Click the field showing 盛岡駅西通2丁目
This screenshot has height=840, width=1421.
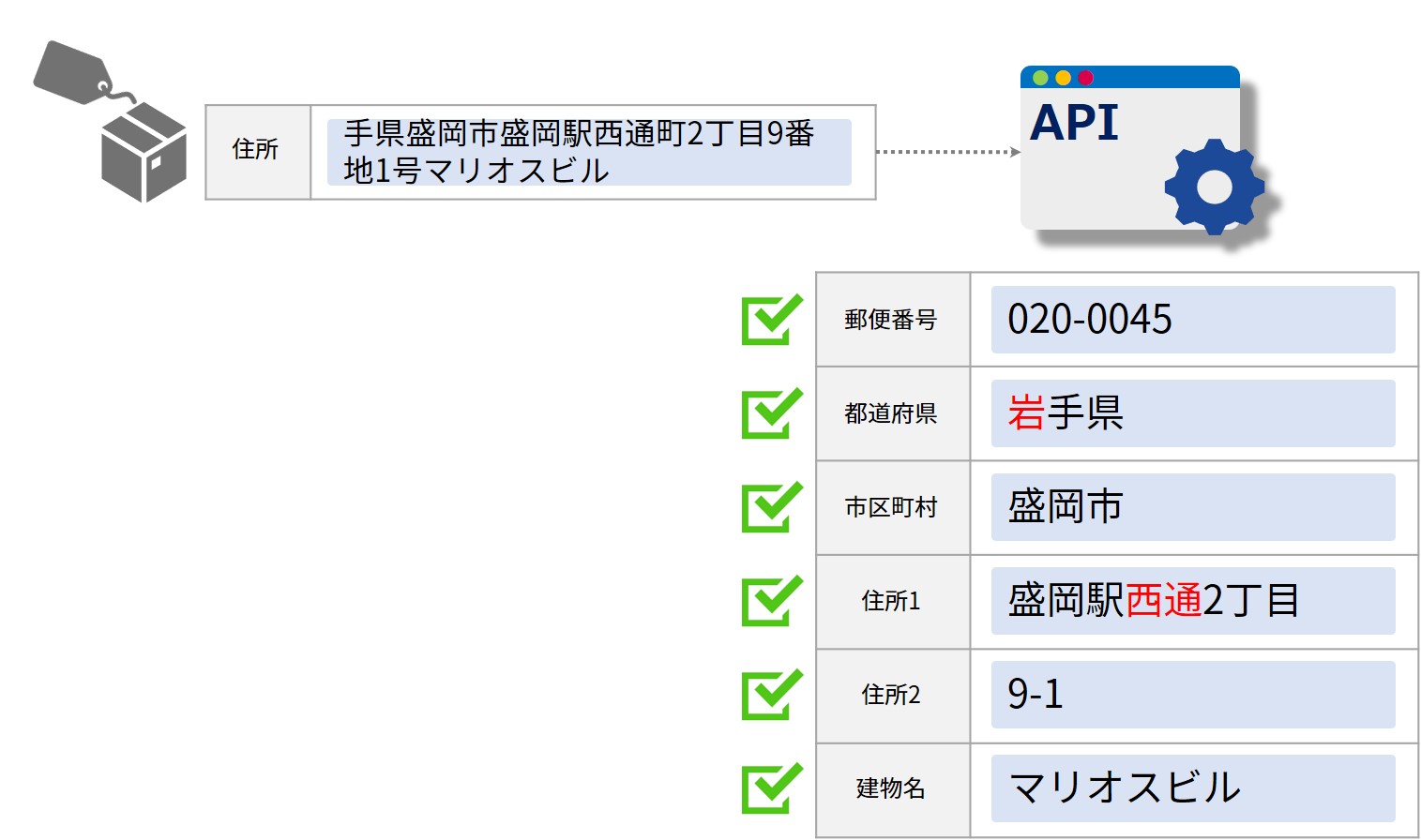1193,601
